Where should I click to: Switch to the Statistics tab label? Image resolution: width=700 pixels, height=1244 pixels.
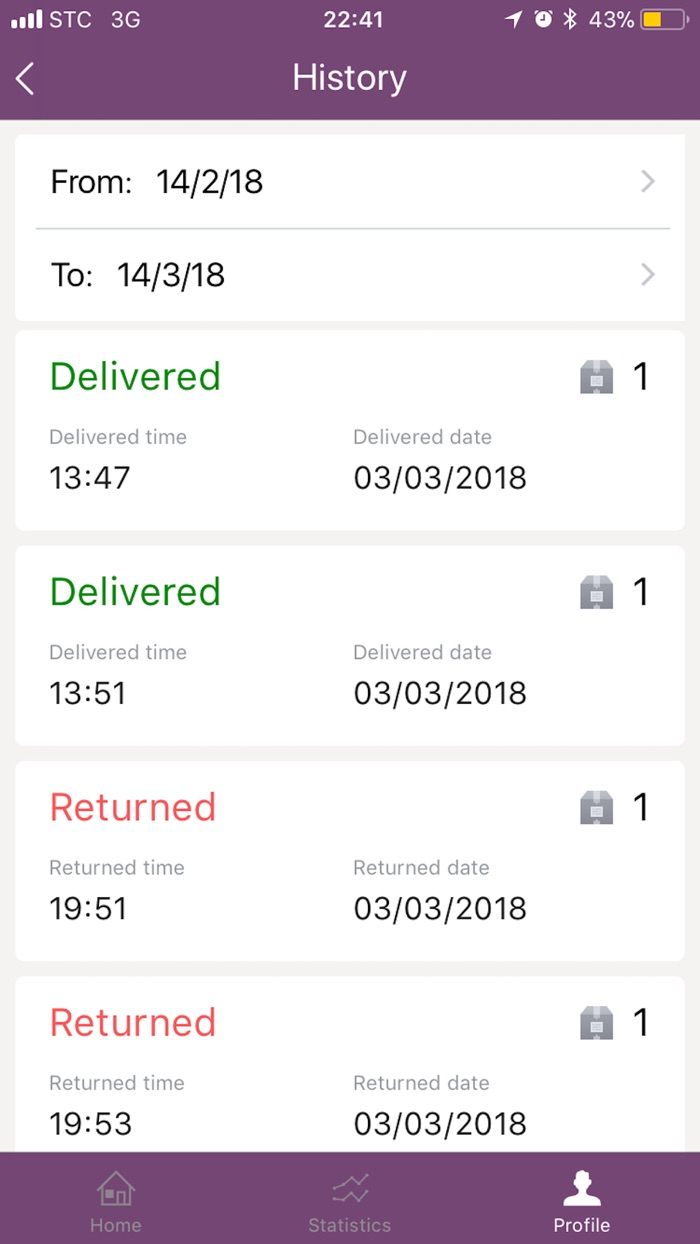(350, 1225)
